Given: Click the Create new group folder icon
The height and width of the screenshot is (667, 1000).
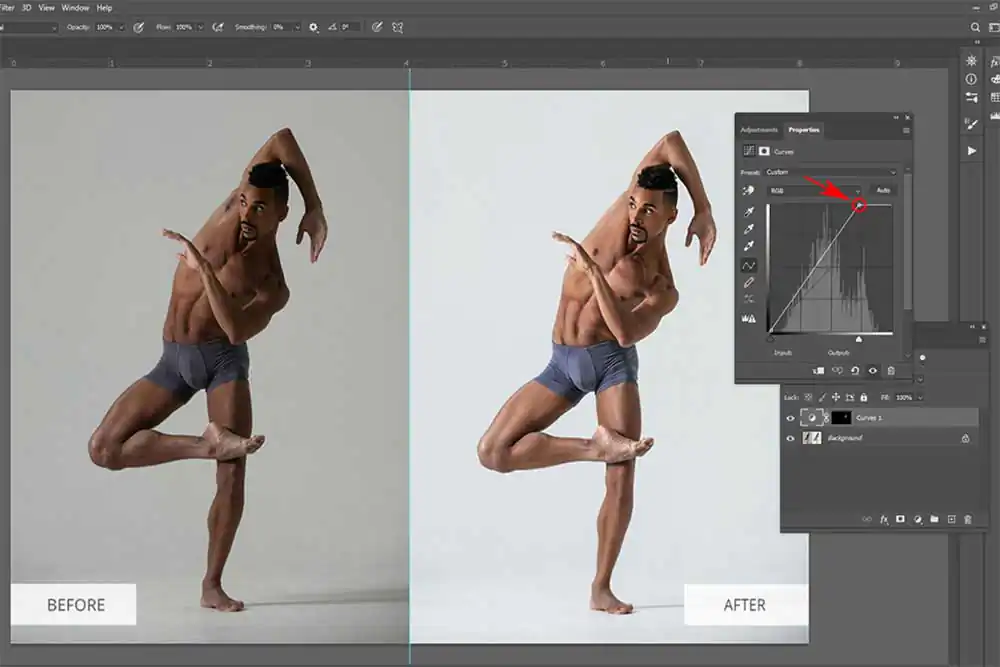Looking at the screenshot, I should [934, 519].
